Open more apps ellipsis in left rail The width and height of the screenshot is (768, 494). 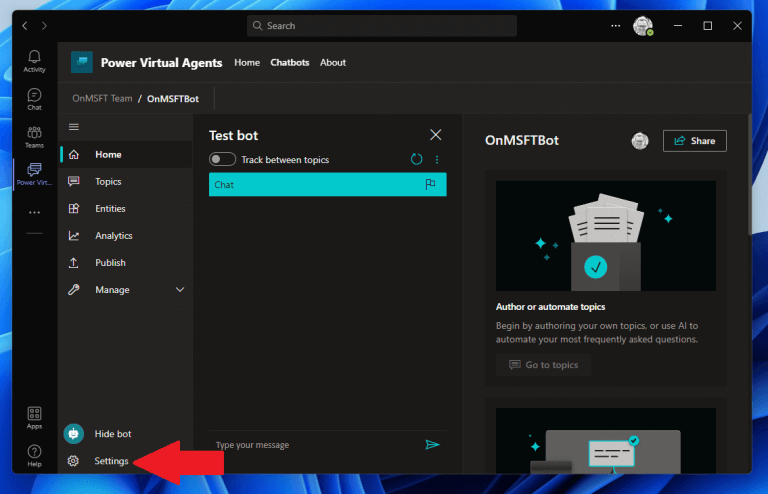coord(34,212)
